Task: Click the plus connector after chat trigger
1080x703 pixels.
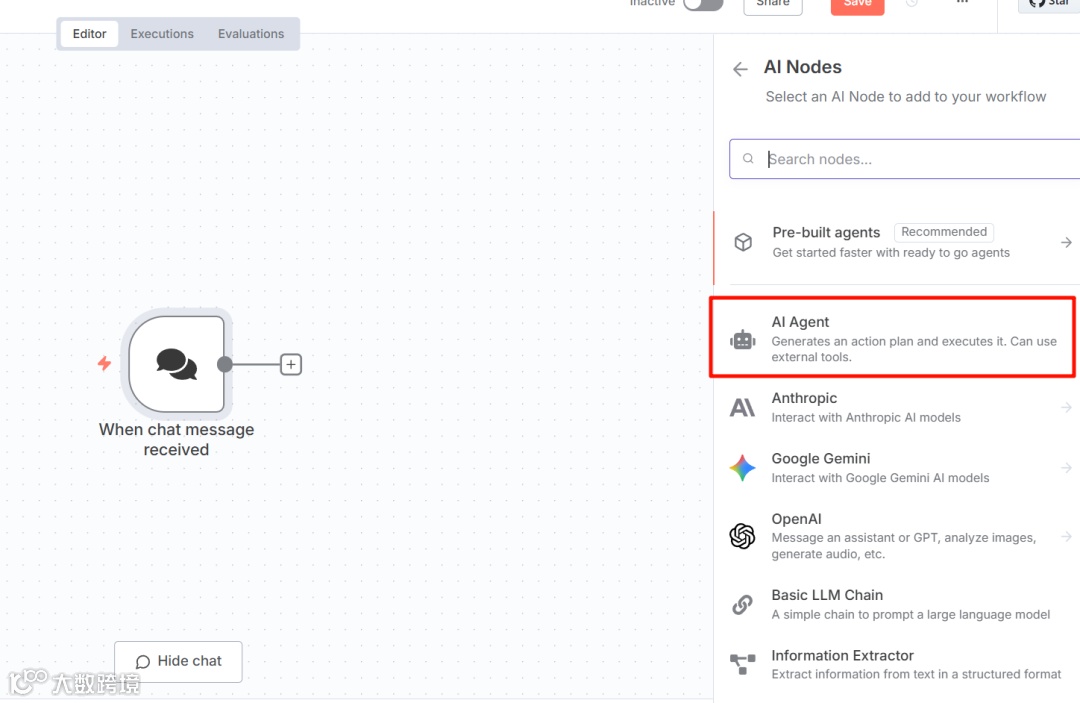Action: point(291,365)
